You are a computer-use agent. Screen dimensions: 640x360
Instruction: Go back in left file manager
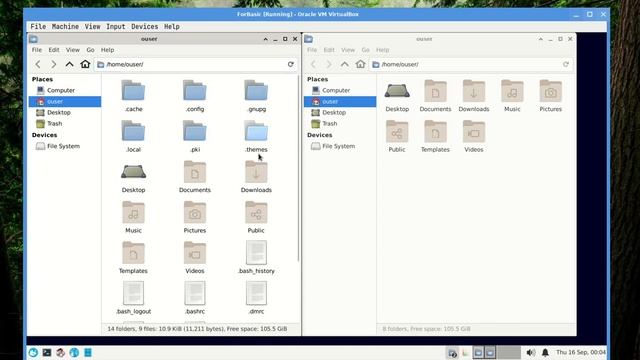coord(38,64)
